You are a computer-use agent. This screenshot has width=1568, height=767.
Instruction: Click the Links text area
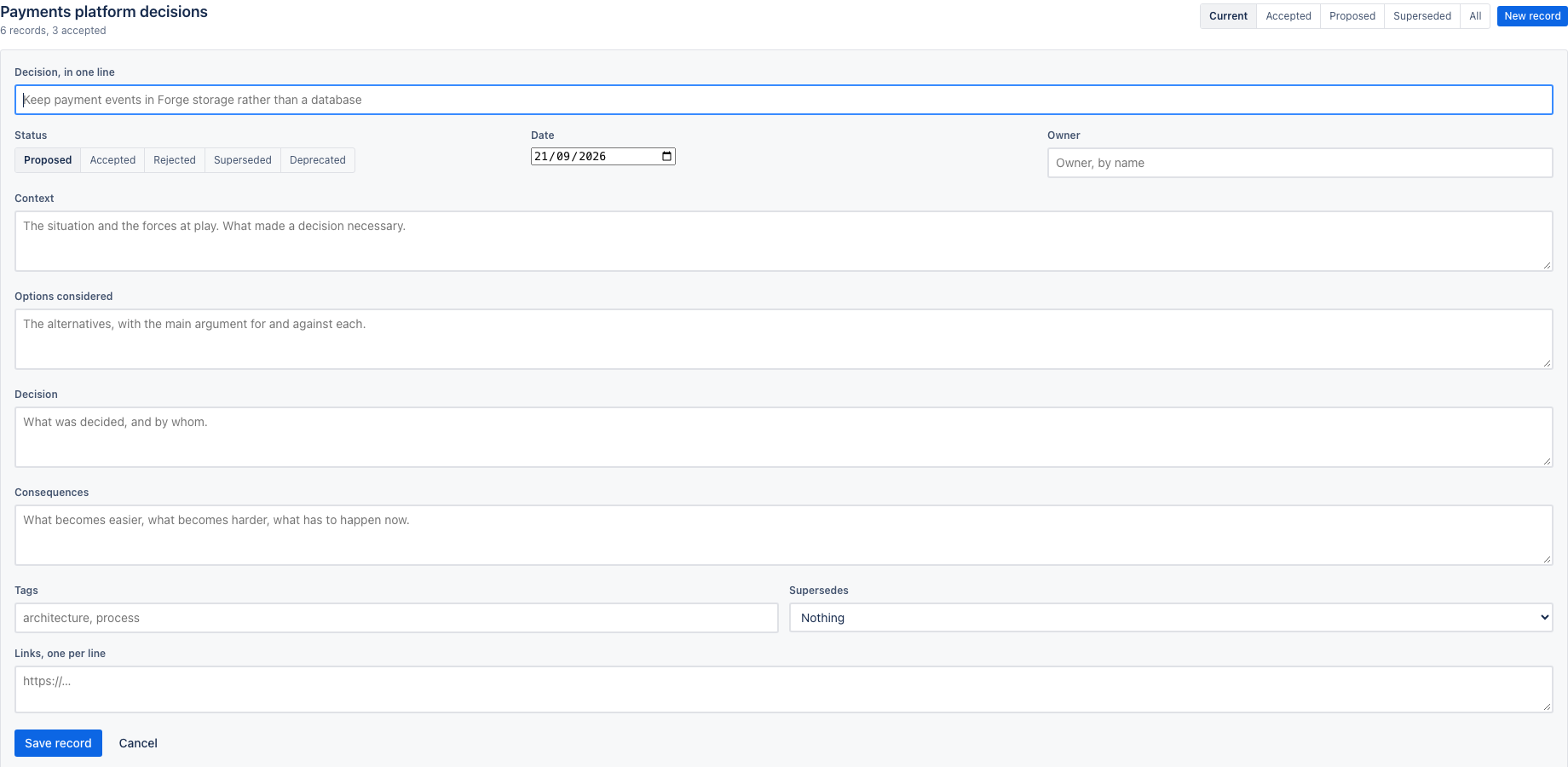pos(783,689)
